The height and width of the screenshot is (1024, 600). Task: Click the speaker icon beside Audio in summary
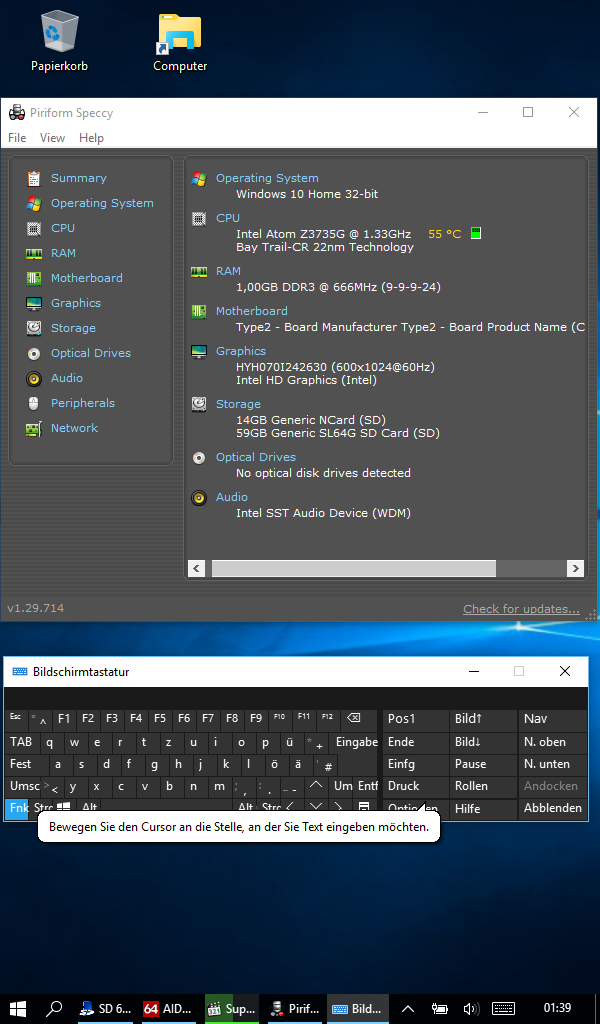click(199, 498)
